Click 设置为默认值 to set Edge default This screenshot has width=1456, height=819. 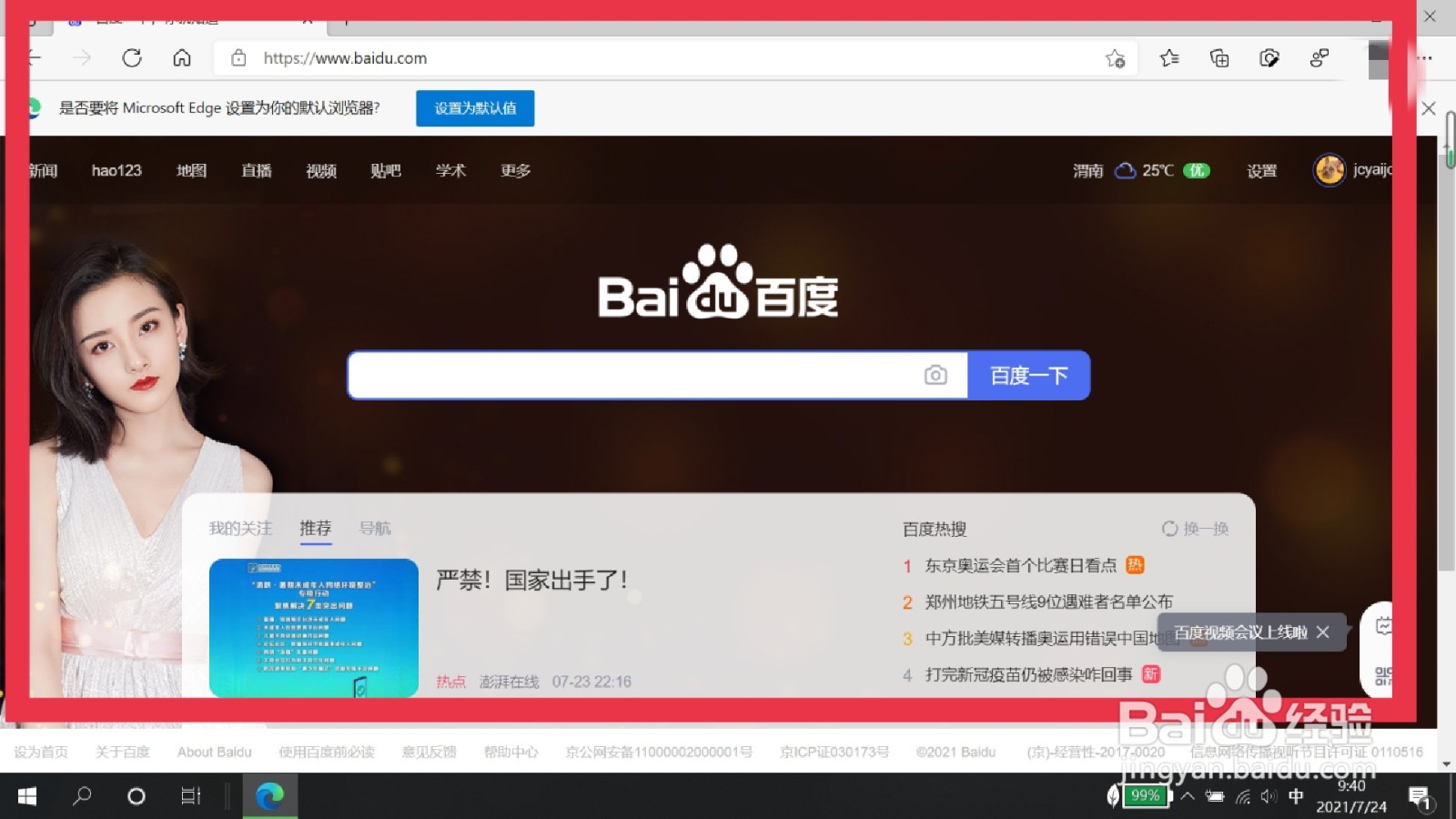click(x=474, y=107)
